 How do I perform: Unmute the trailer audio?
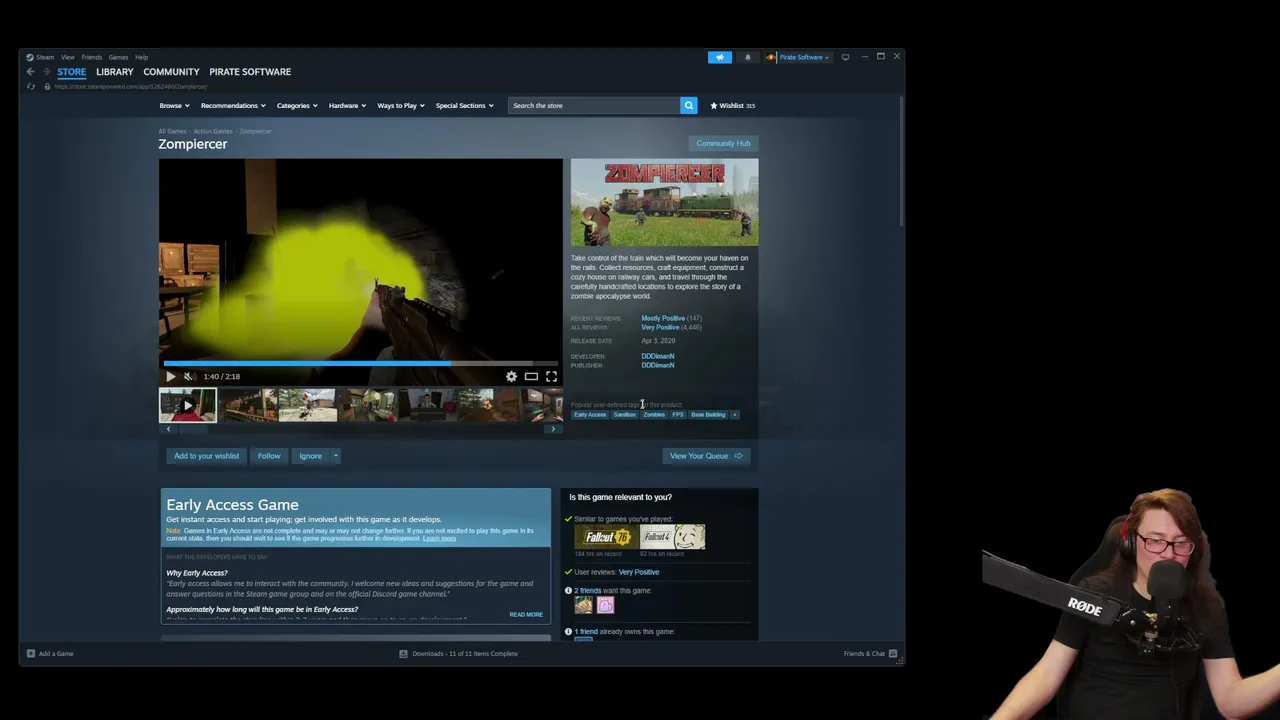(189, 376)
